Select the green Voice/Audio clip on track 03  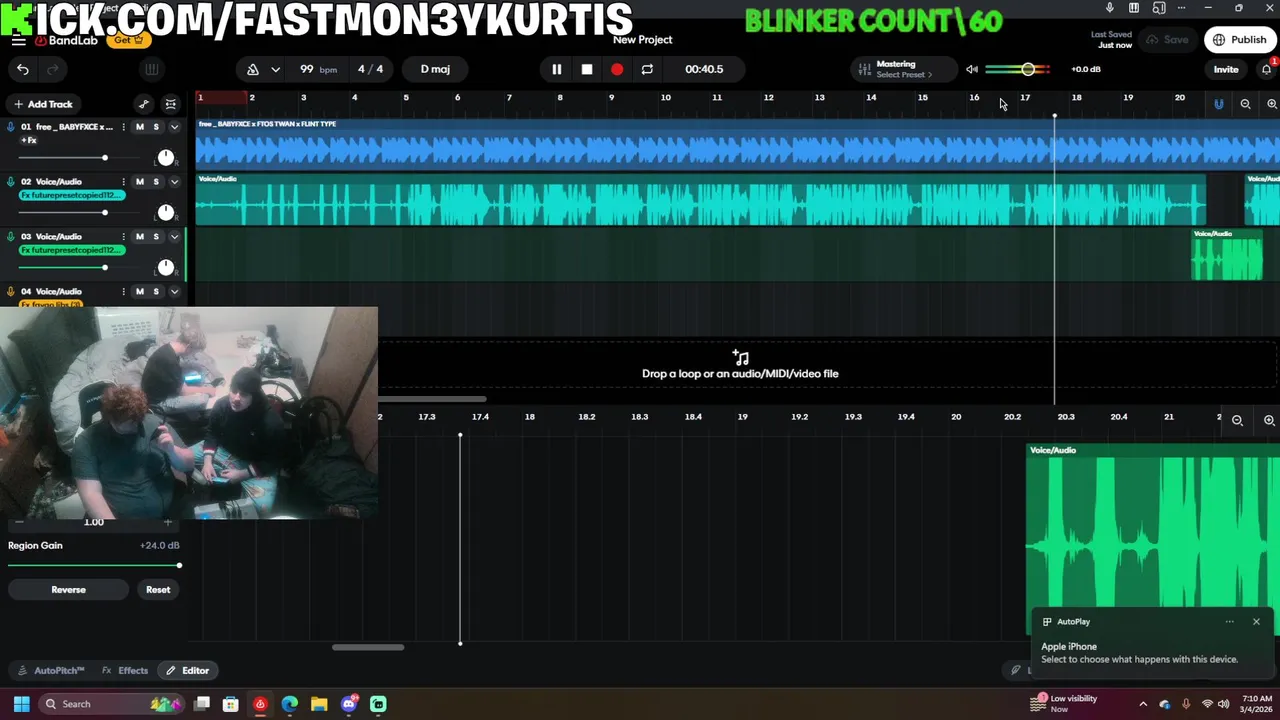coord(1227,255)
